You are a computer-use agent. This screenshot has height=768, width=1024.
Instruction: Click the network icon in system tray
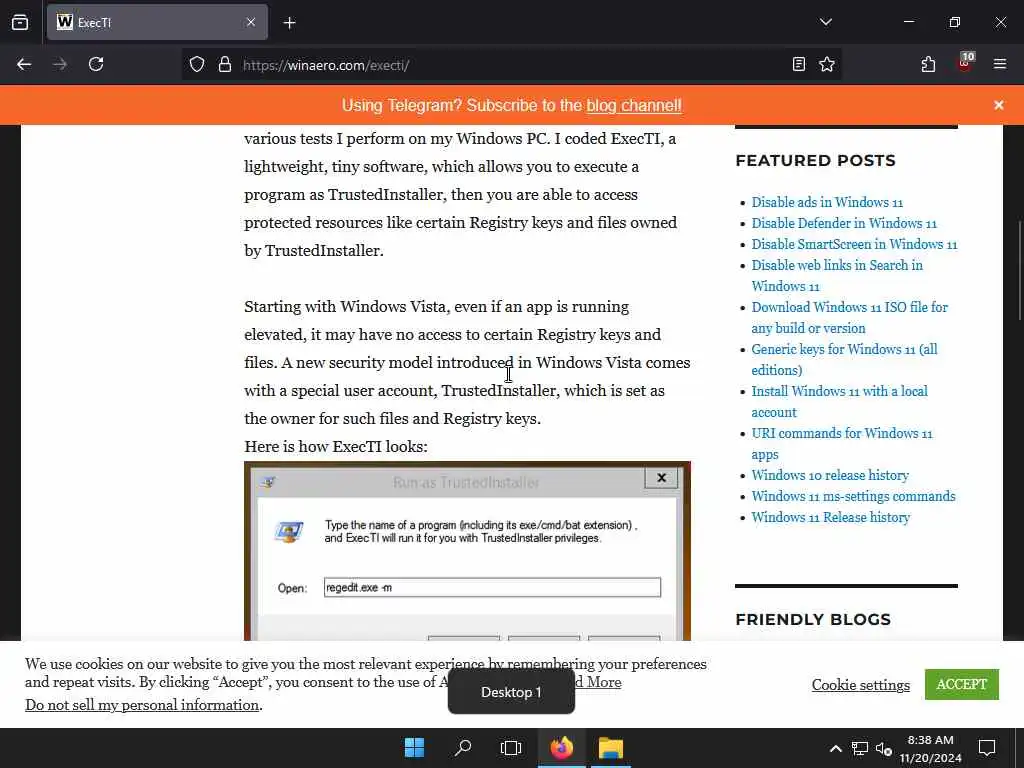[859, 748]
